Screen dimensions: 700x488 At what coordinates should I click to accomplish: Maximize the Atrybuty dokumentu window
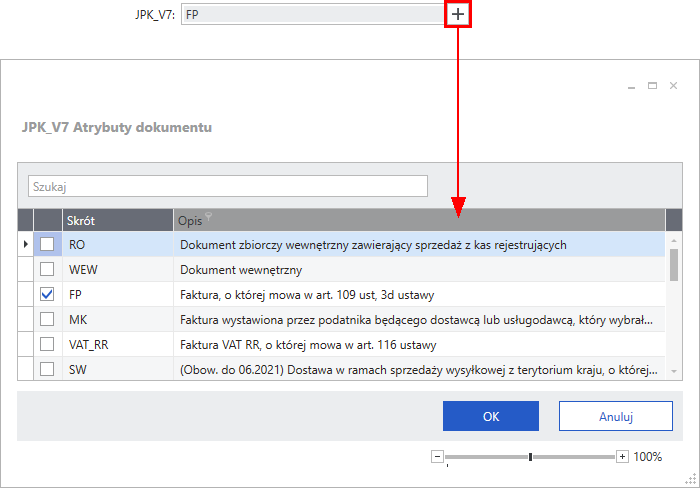point(652,87)
